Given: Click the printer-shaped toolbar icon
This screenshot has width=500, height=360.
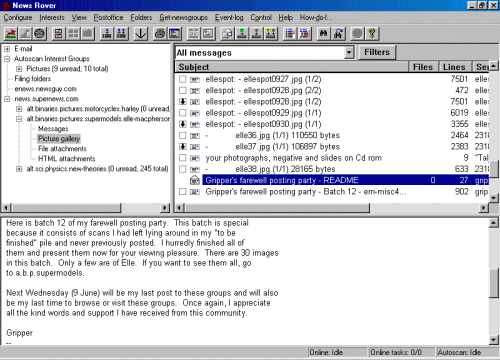Looking at the screenshot, I should pos(160,34).
